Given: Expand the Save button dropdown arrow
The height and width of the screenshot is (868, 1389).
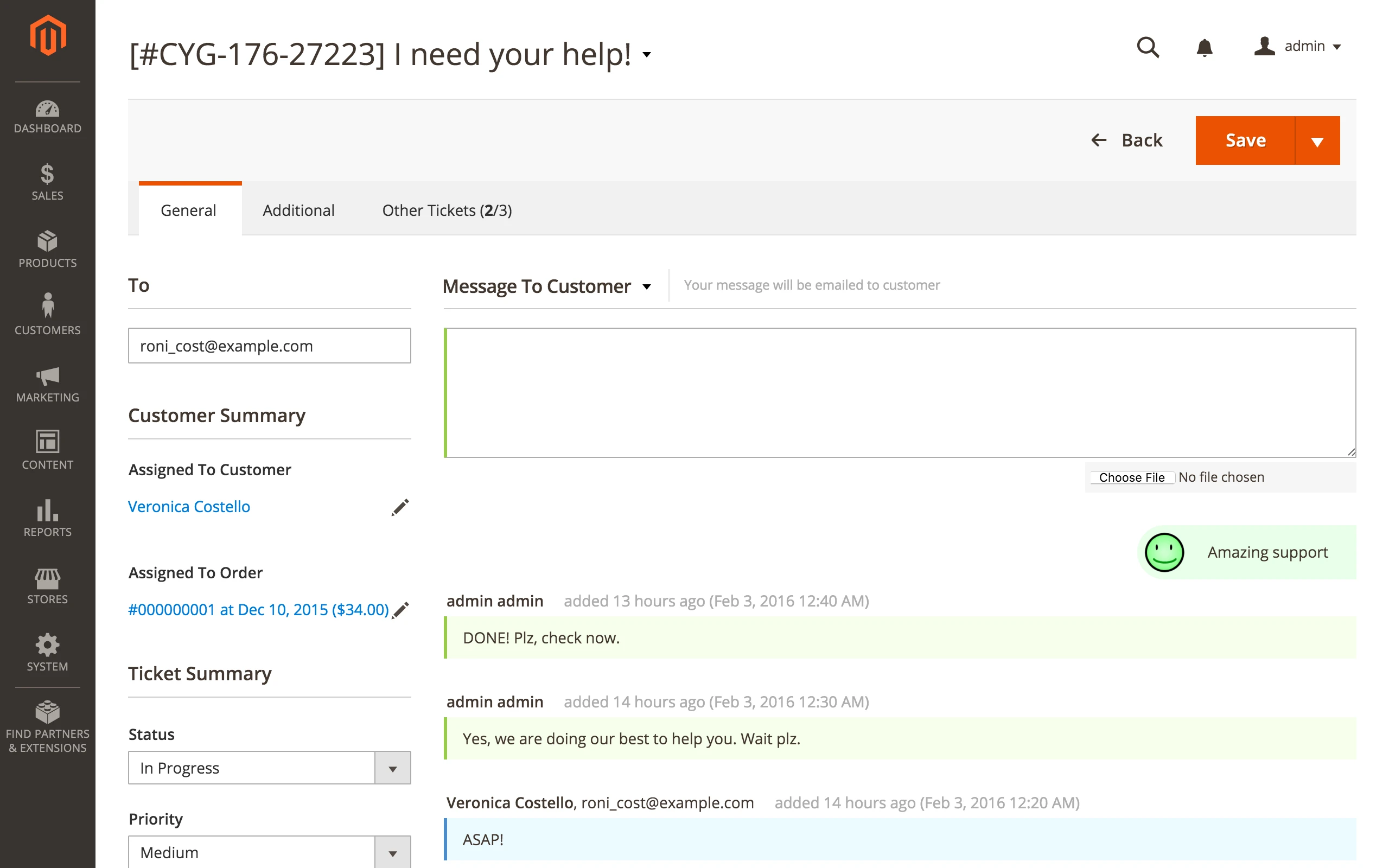Looking at the screenshot, I should [x=1317, y=141].
